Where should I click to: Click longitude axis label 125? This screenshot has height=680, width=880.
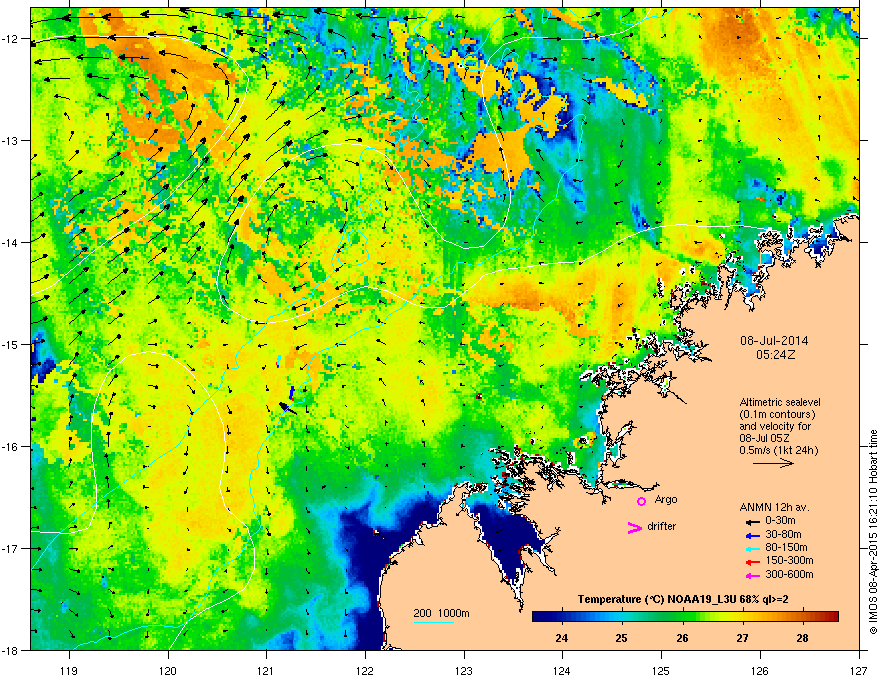pos(661,670)
